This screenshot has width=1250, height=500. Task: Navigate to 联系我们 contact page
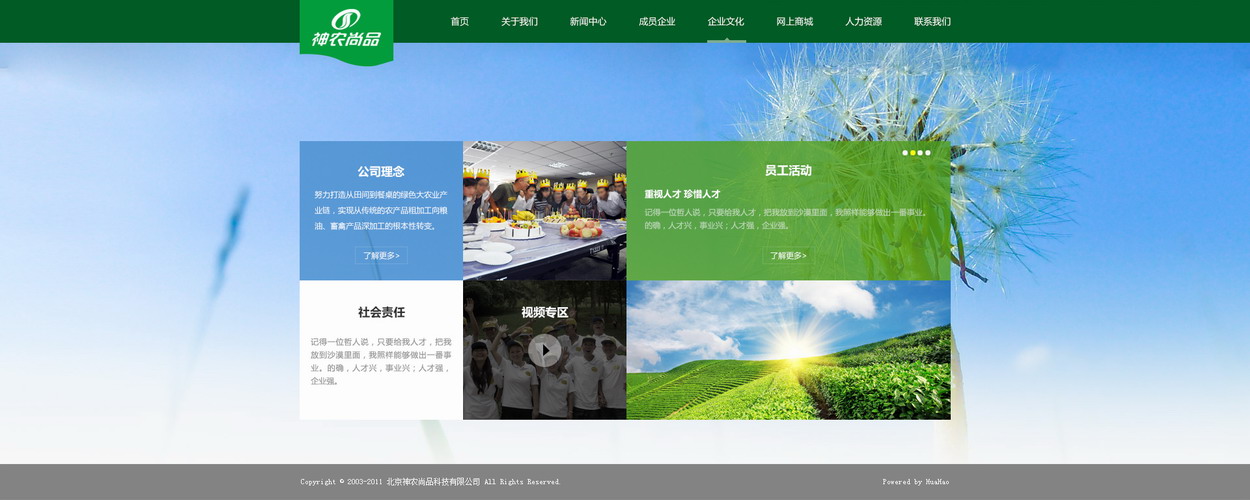(x=932, y=21)
